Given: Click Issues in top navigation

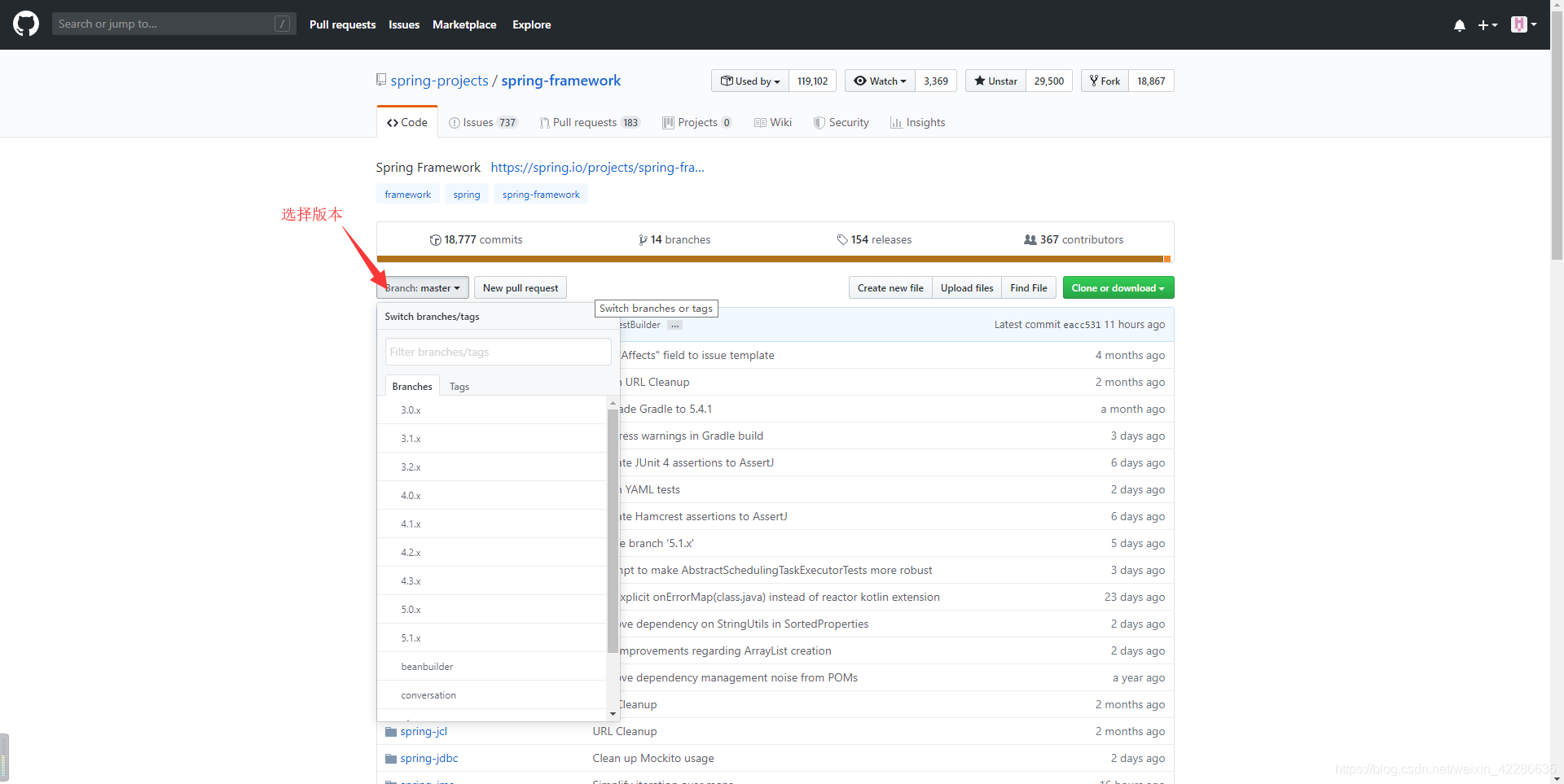Looking at the screenshot, I should coord(404,24).
